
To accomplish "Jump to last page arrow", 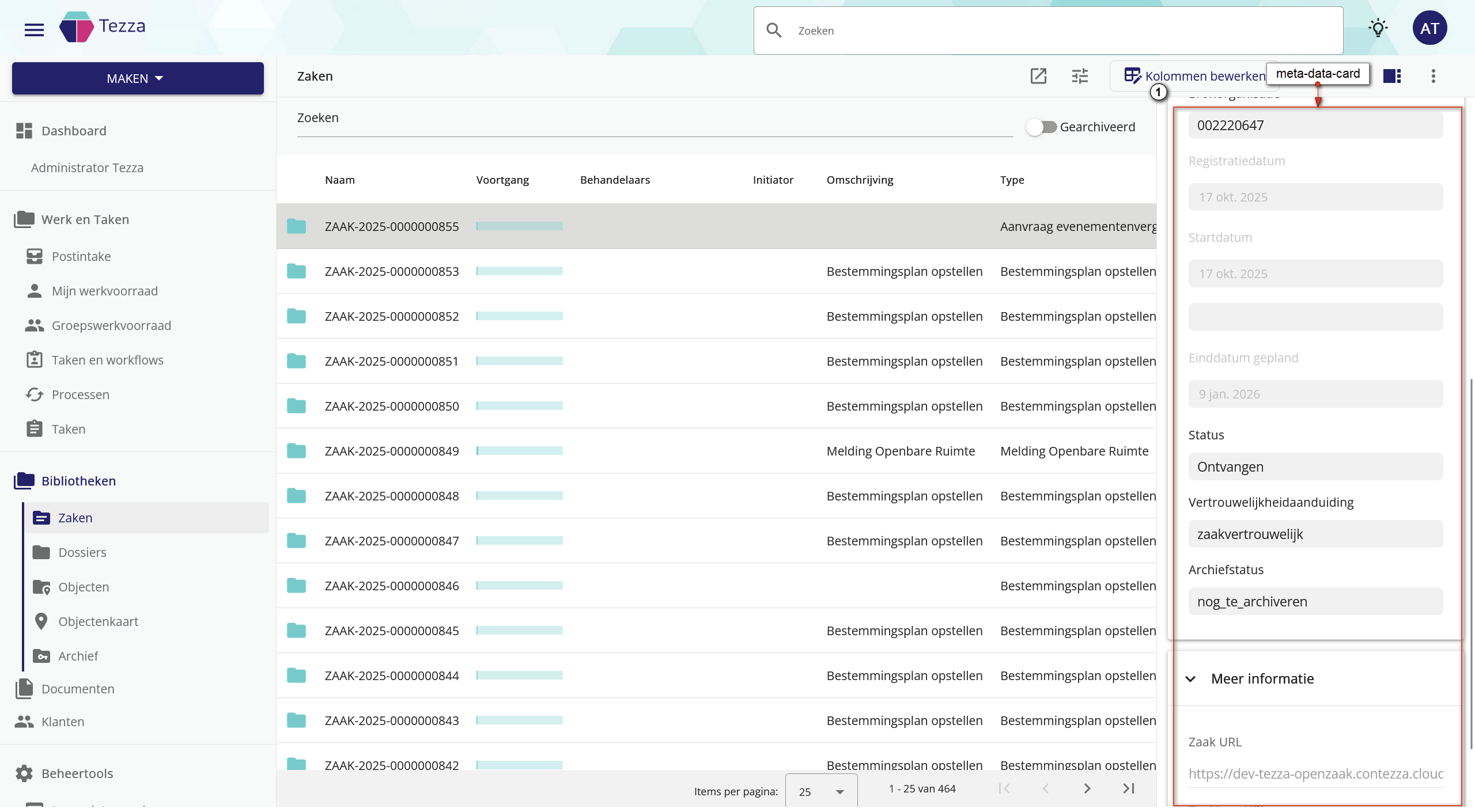I will coord(1128,788).
